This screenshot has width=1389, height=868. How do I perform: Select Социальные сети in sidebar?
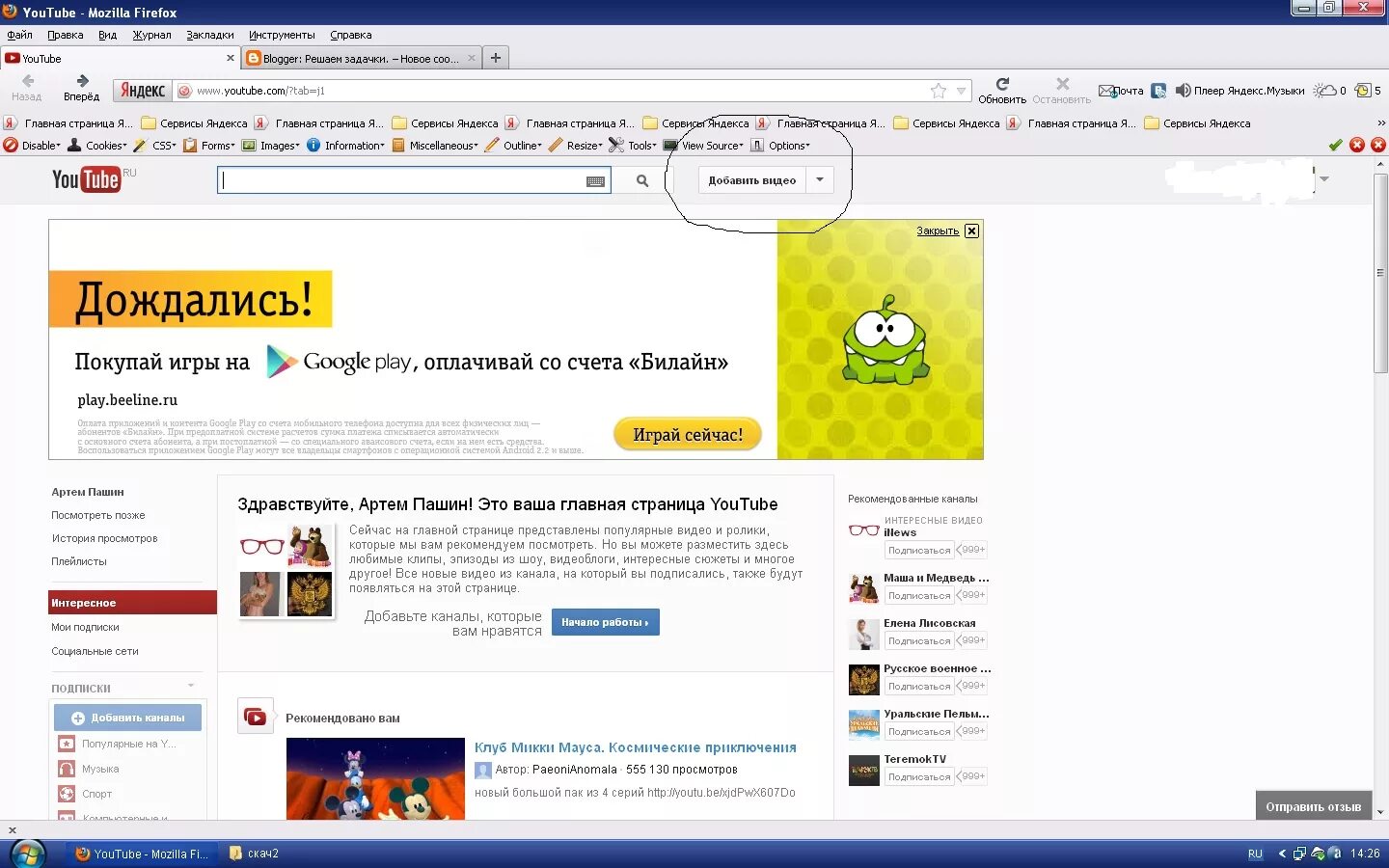tap(95, 651)
